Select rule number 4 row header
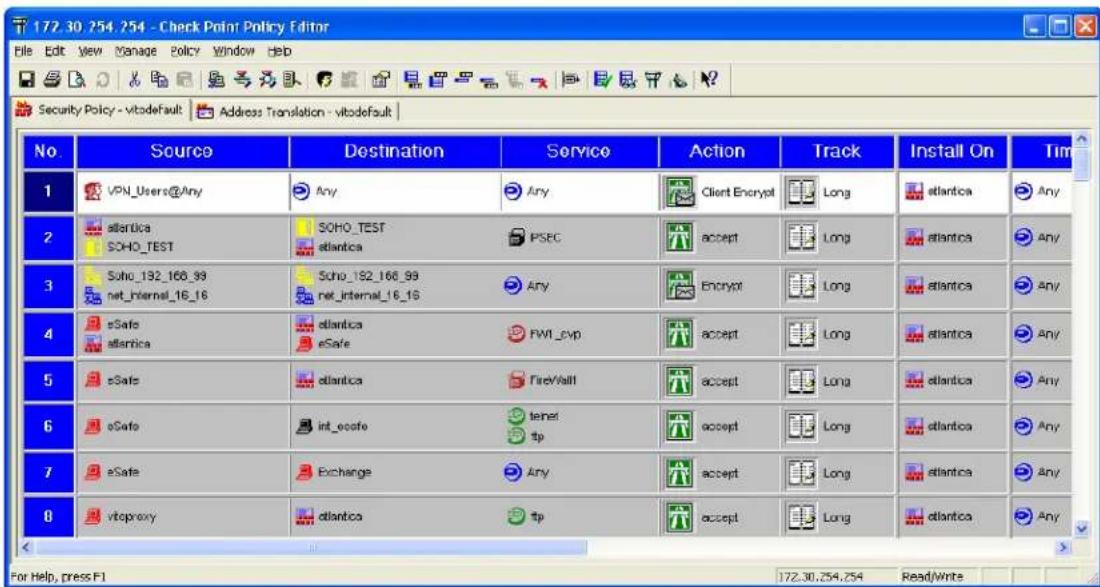 tap(49, 335)
